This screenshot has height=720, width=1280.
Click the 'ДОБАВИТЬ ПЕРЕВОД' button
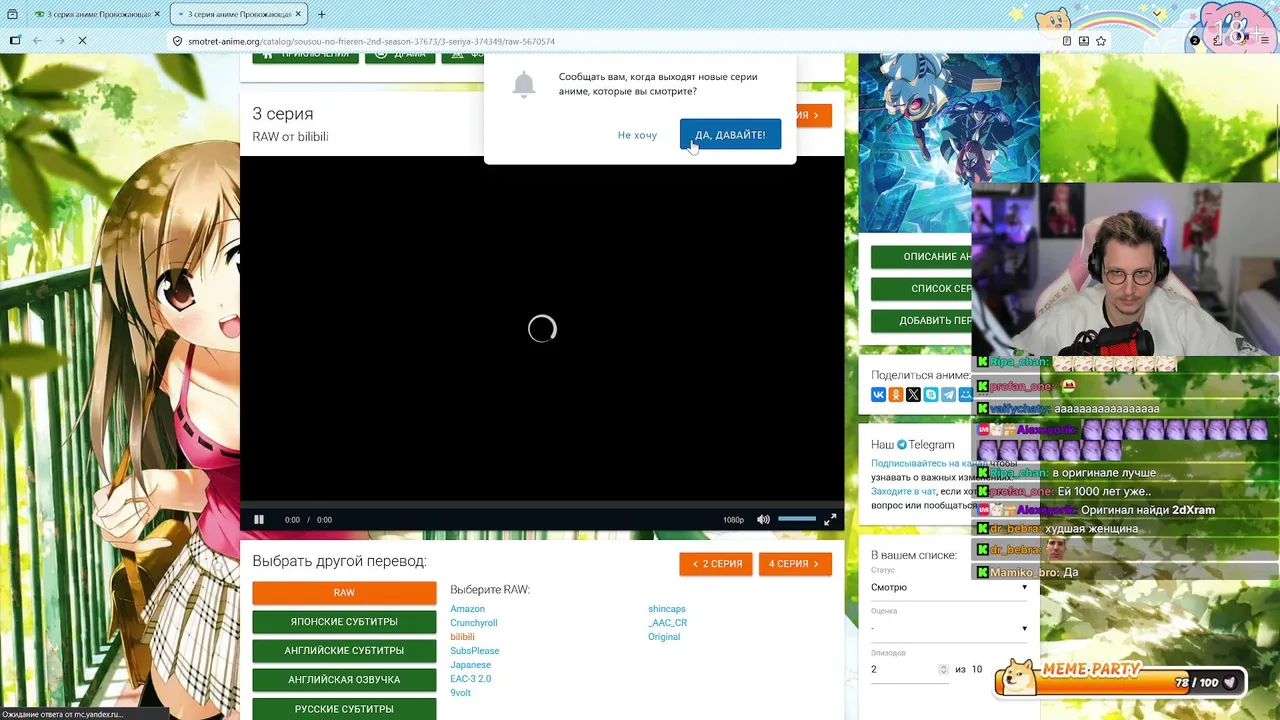click(921, 321)
